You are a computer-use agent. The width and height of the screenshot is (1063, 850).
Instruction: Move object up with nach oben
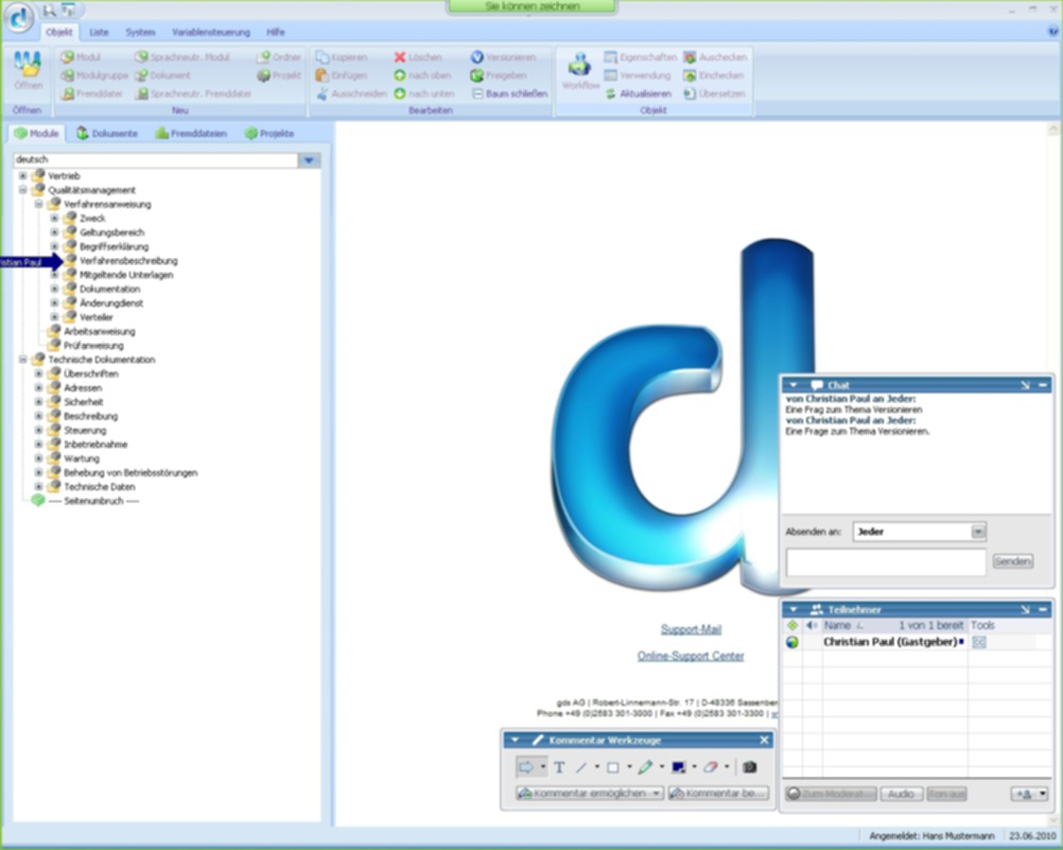click(x=422, y=75)
